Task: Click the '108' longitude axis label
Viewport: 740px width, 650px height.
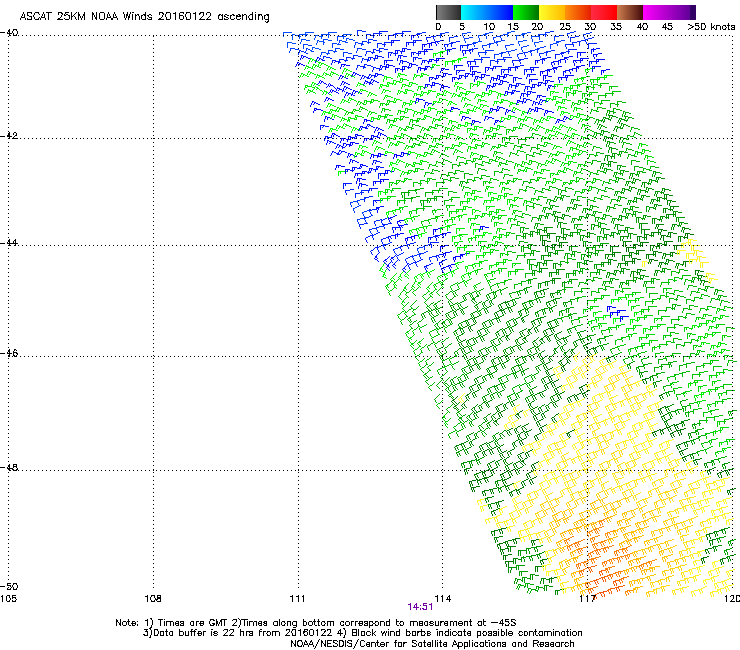Action: pos(153,599)
